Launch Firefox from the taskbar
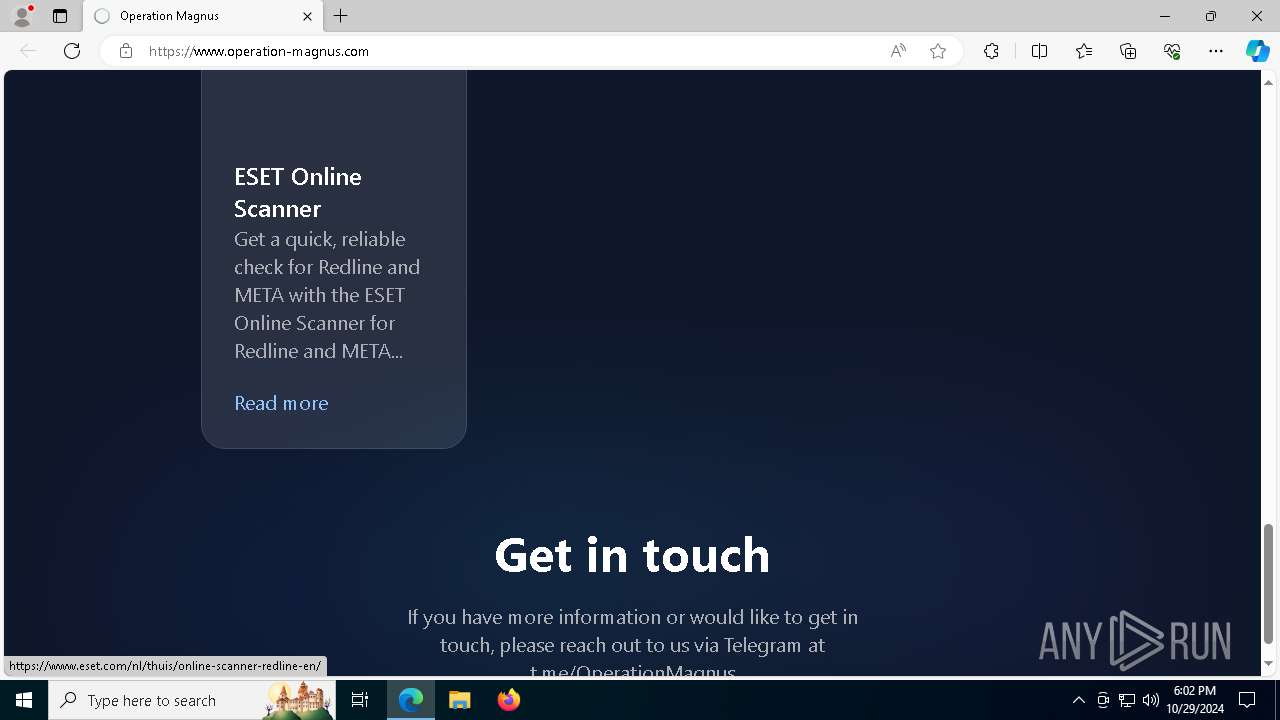1280x720 pixels. [x=508, y=700]
